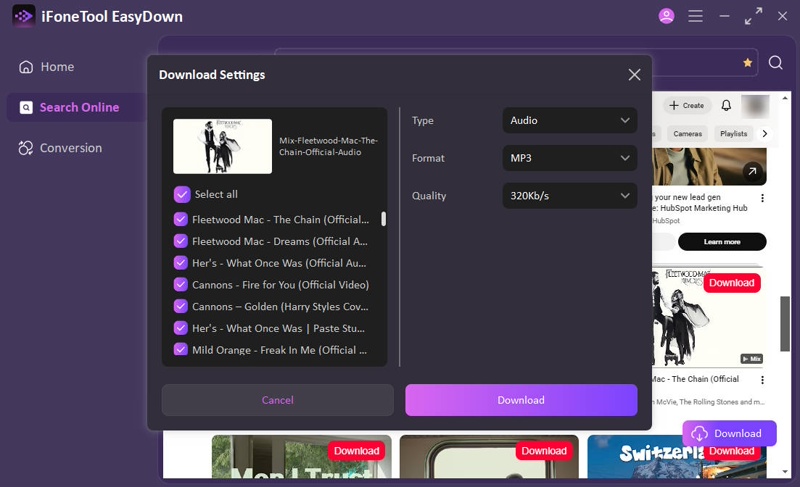Click the track list scrollbar thumb
Image resolution: width=800 pixels, height=487 pixels.
pyautogui.click(x=384, y=219)
